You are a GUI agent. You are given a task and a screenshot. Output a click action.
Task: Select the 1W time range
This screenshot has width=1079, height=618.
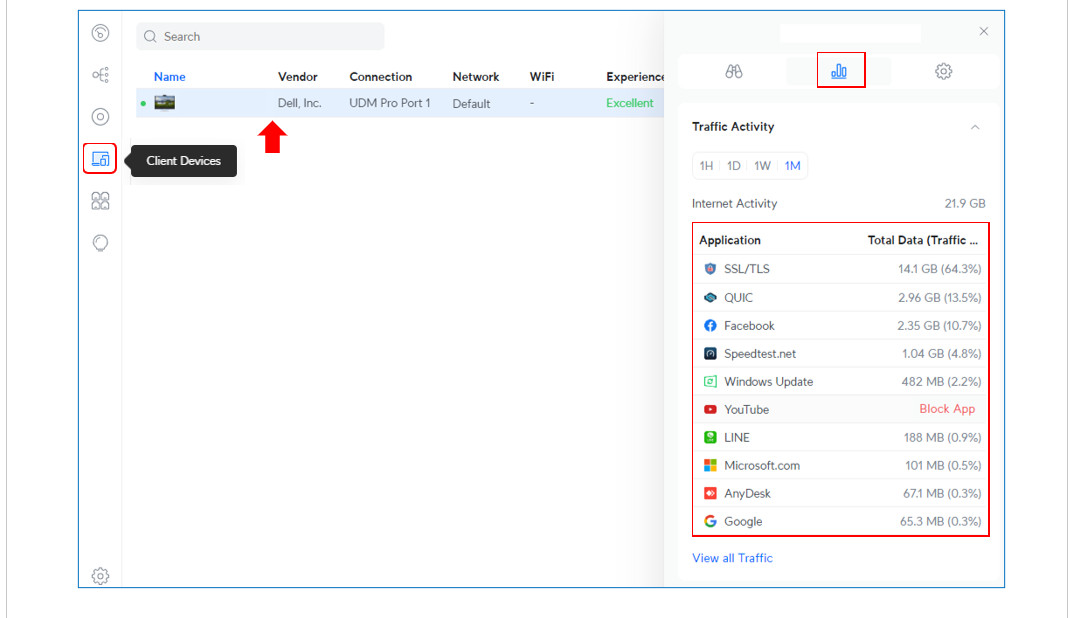click(762, 166)
